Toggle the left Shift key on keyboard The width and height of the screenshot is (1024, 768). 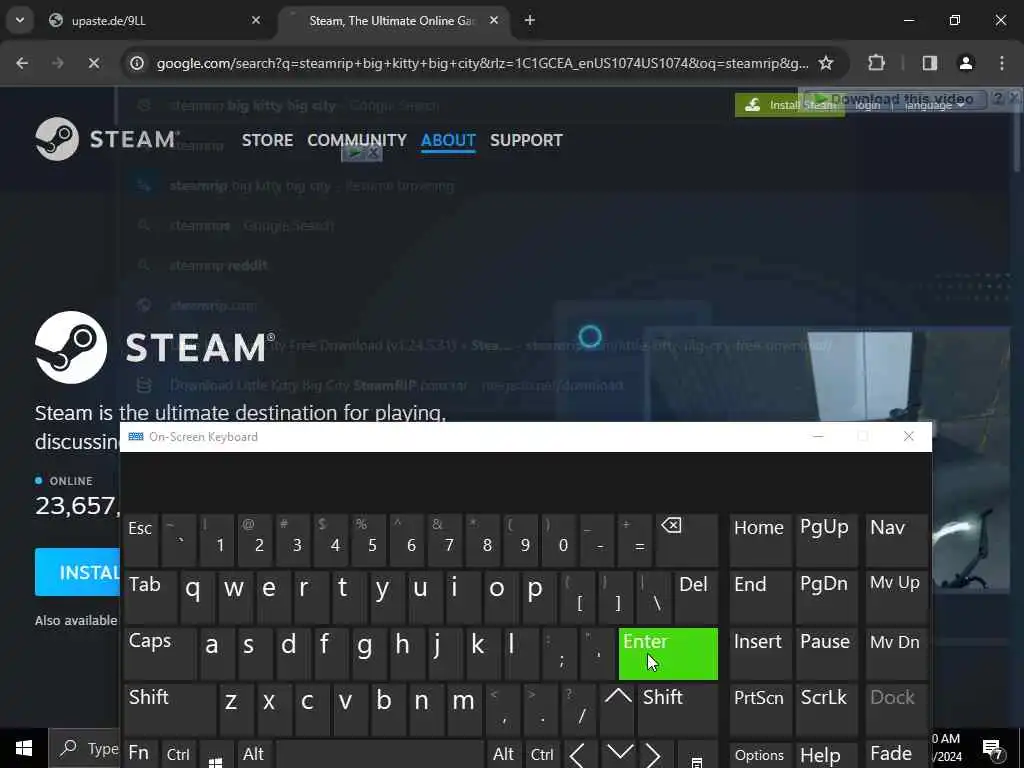click(169, 710)
